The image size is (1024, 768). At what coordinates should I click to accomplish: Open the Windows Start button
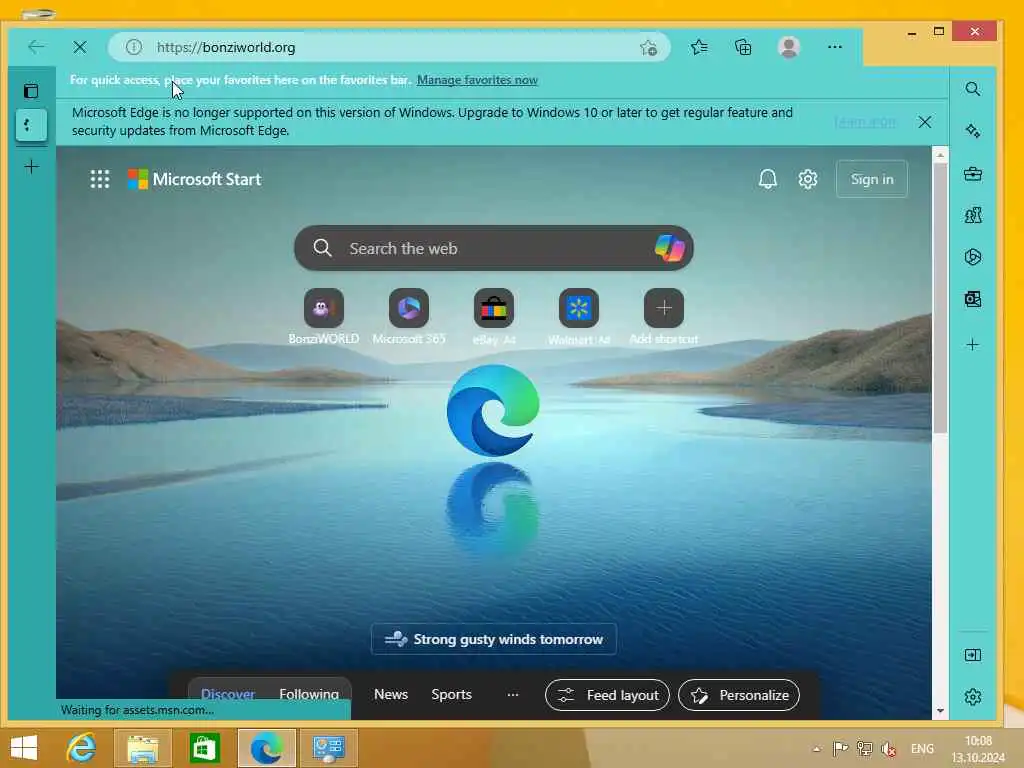[24, 748]
